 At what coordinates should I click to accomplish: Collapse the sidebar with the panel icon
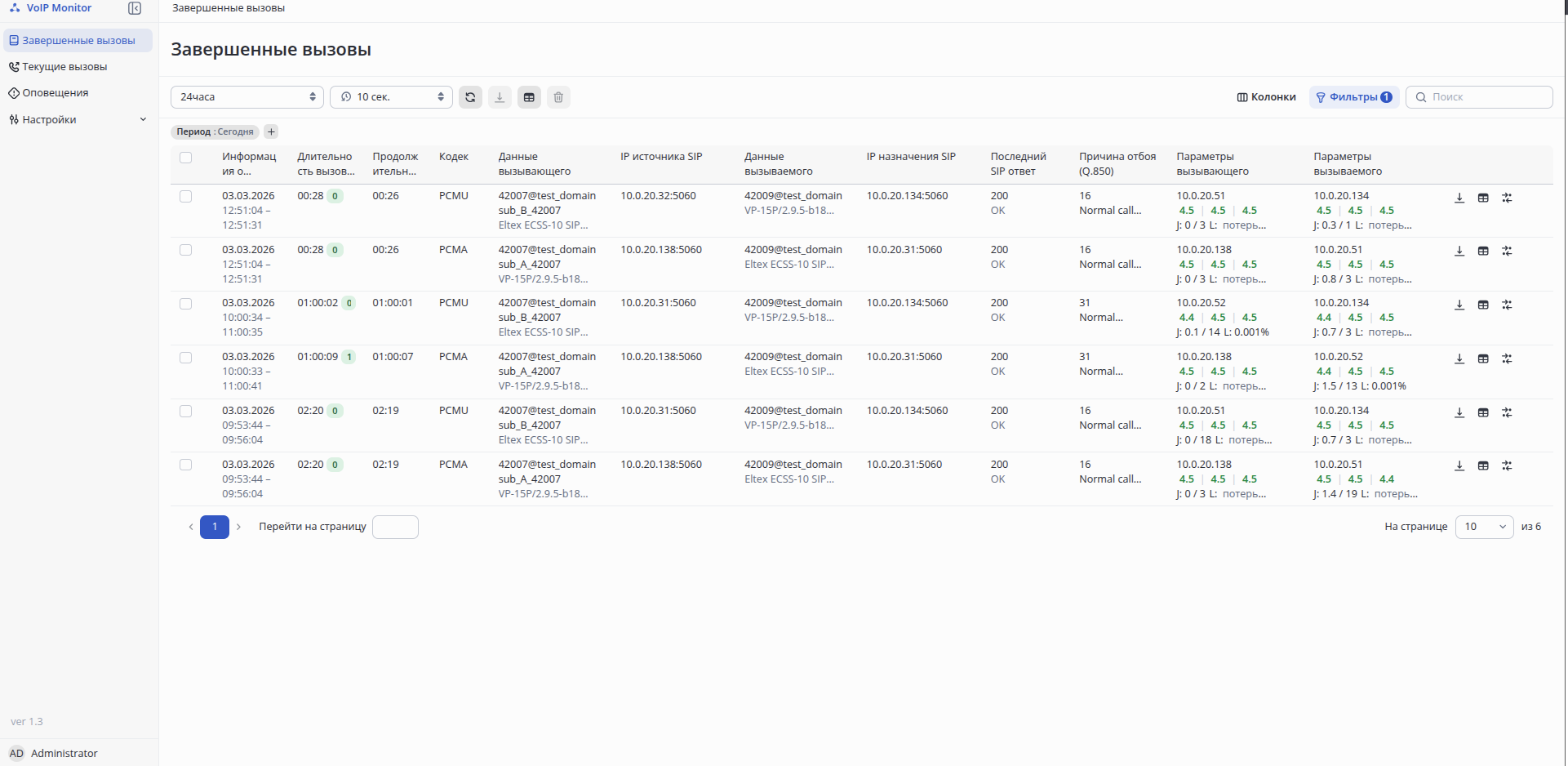135,8
